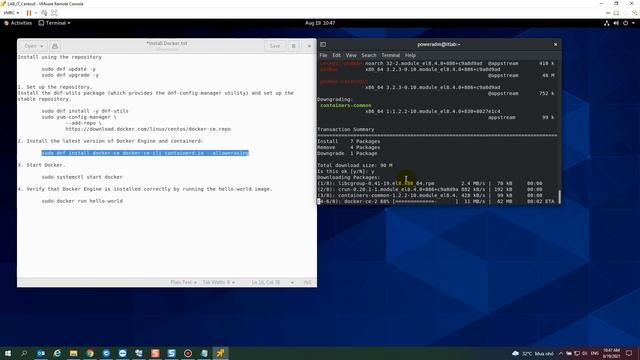Click the Windows taskbar clock

point(611,353)
